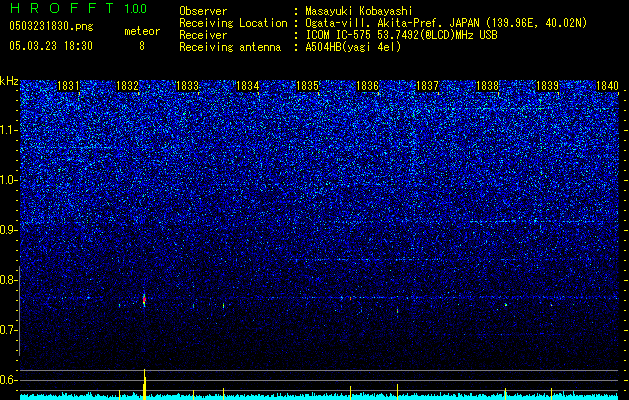Viewport: 629px width, 400px height.
Task: Click time marker 1834
Action: coord(248,86)
